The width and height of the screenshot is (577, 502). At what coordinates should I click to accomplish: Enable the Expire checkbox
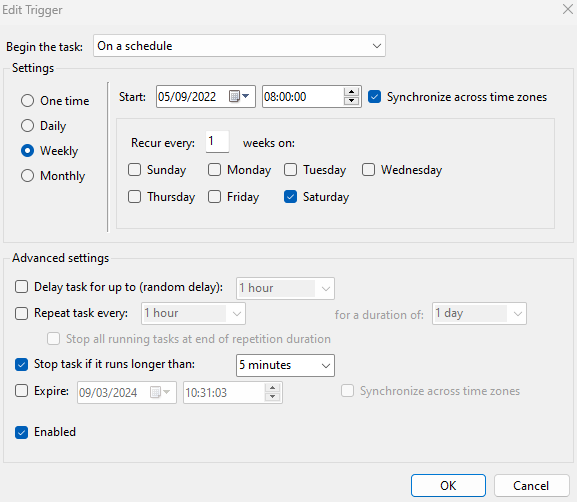tap(21, 390)
